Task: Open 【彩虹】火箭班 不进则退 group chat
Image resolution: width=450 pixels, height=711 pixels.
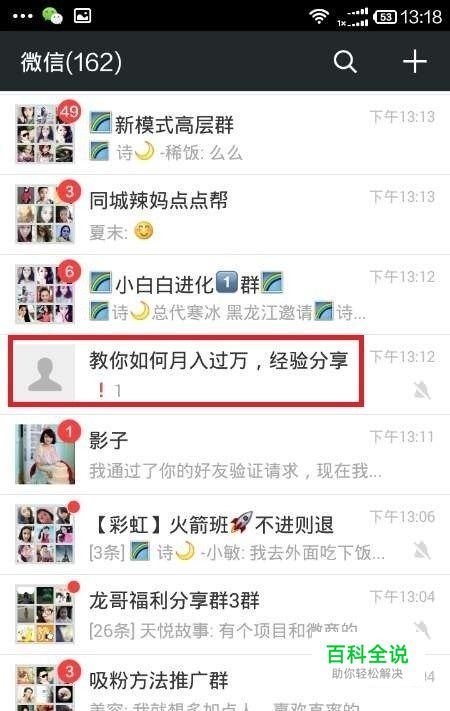Action: click(x=225, y=535)
